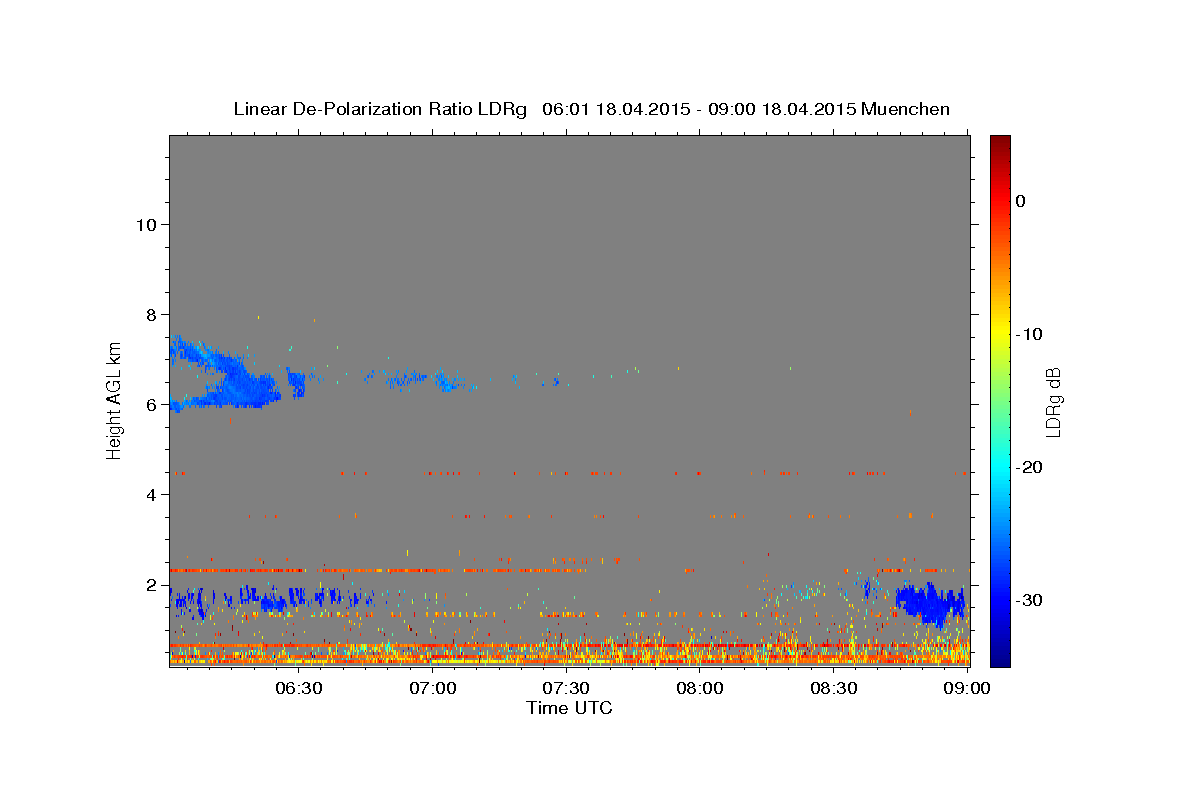
Task: Click the '-30' colorbar tick label
Action: click(1030, 600)
